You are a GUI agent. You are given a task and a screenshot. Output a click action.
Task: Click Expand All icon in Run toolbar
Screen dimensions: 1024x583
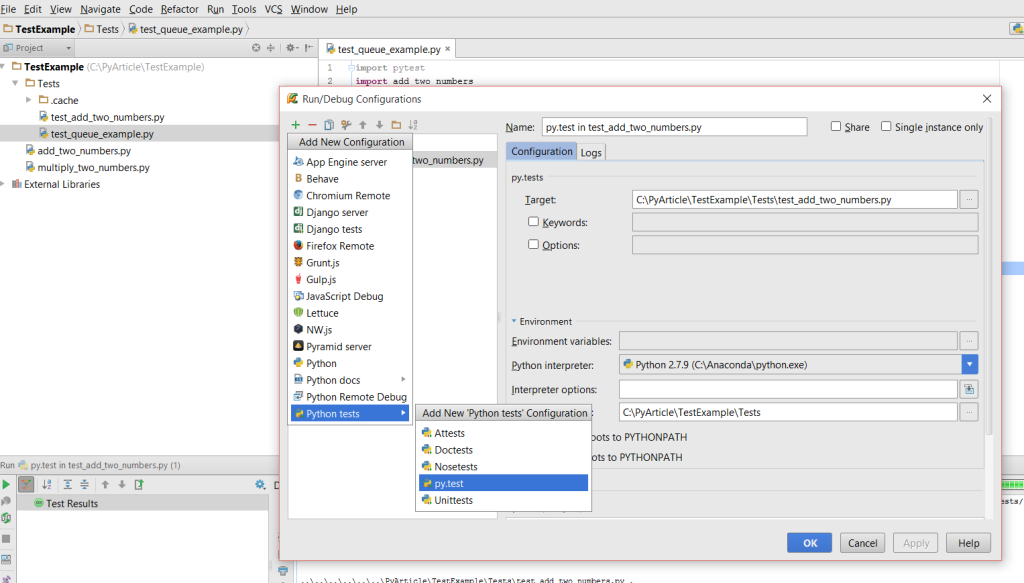click(x=67, y=484)
